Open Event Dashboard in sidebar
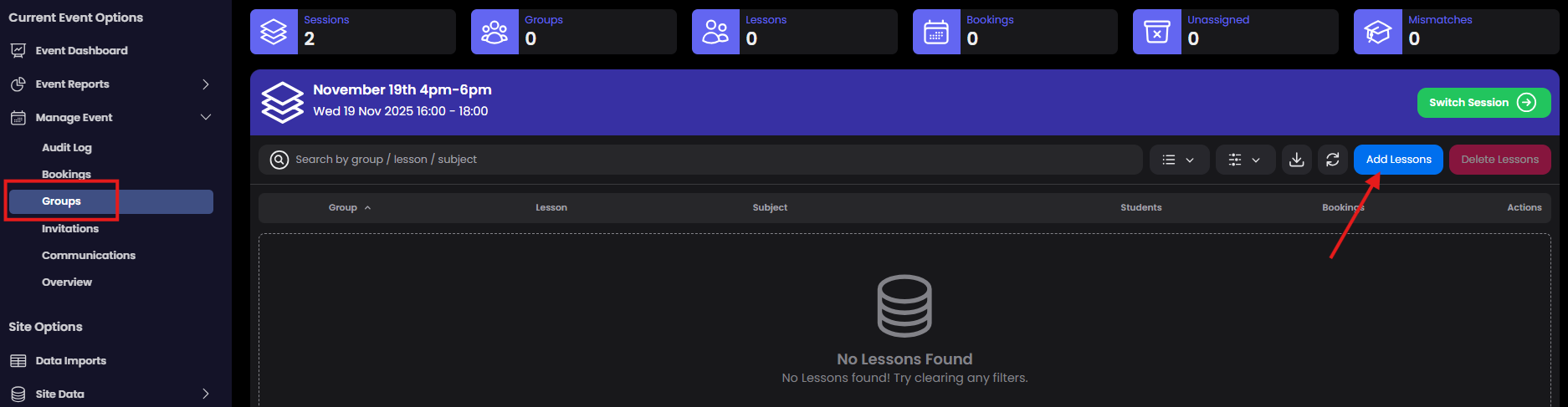The width and height of the screenshot is (1568, 407). 81,51
